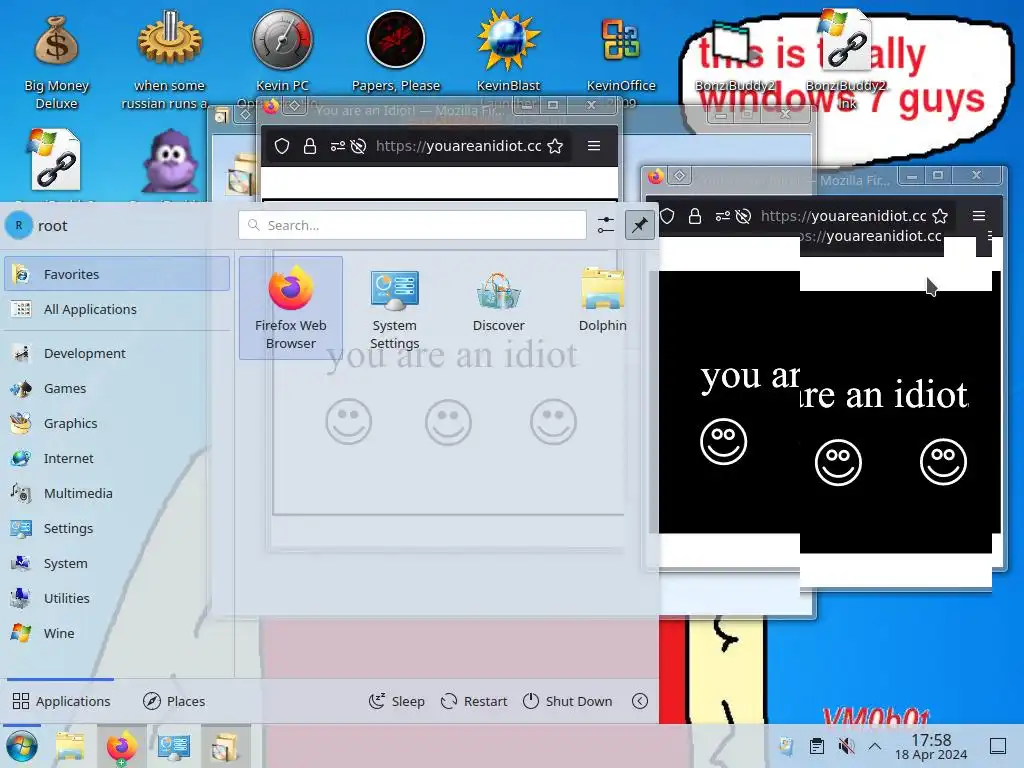Click padlock icon in right Firefox window
This screenshot has height=768, width=1024.
(695, 216)
